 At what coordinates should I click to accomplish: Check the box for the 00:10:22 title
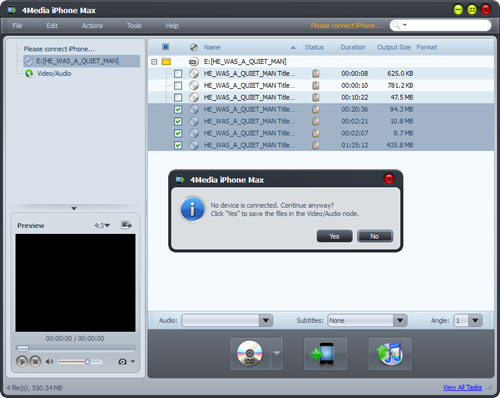point(178,97)
